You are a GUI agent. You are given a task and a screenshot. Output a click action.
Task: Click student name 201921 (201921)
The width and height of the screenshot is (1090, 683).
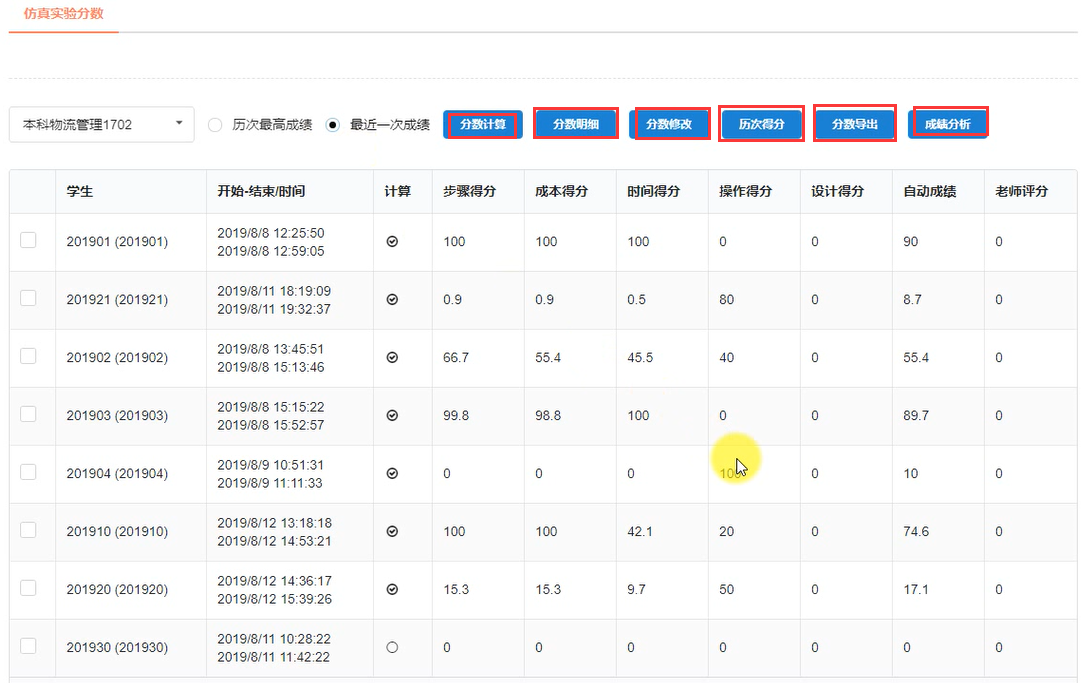click(x=117, y=299)
